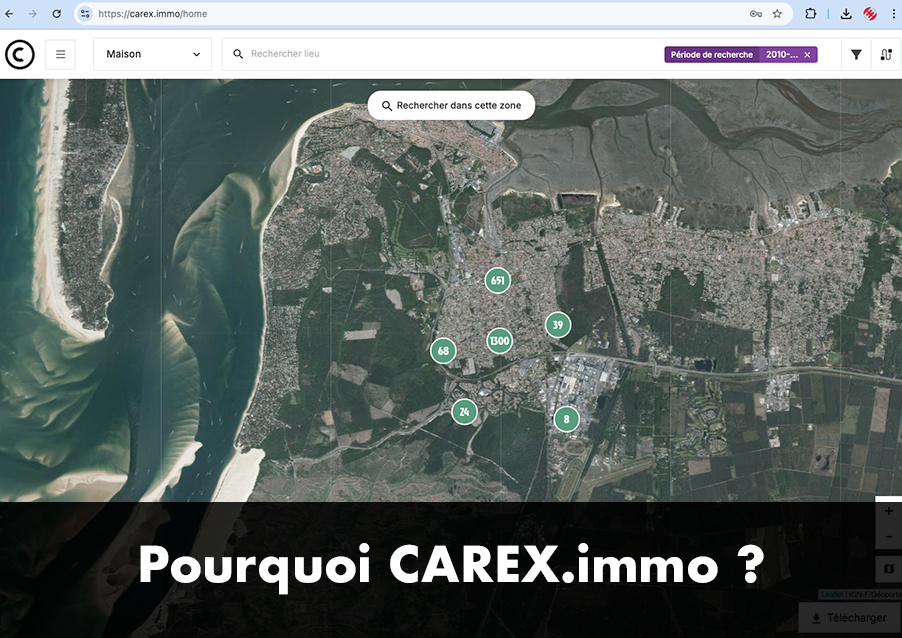Screen dimensions: 902x638
Task: Open the 1300 cluster marker
Action: click(x=499, y=341)
